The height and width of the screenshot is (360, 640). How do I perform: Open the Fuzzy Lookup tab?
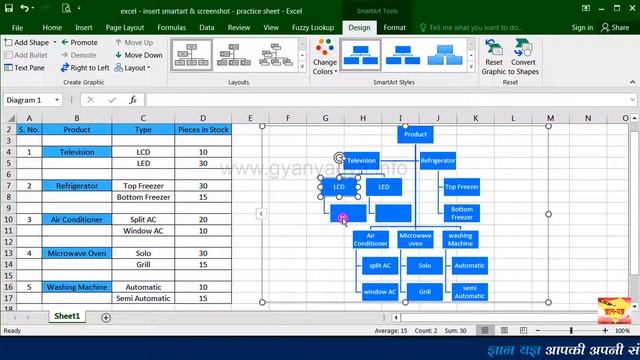pyautogui.click(x=313, y=28)
